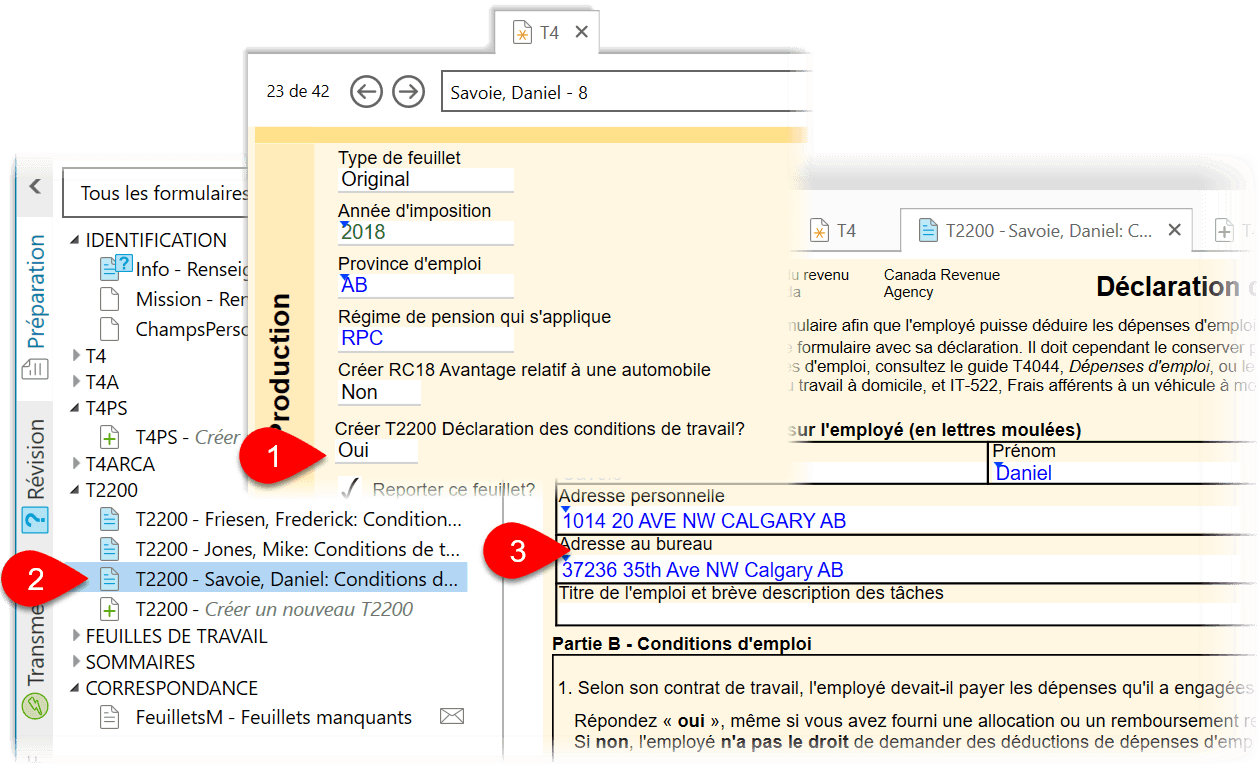The image size is (1260, 769).
Task: Click the green plus T2200 icon
Action: pos(110,609)
